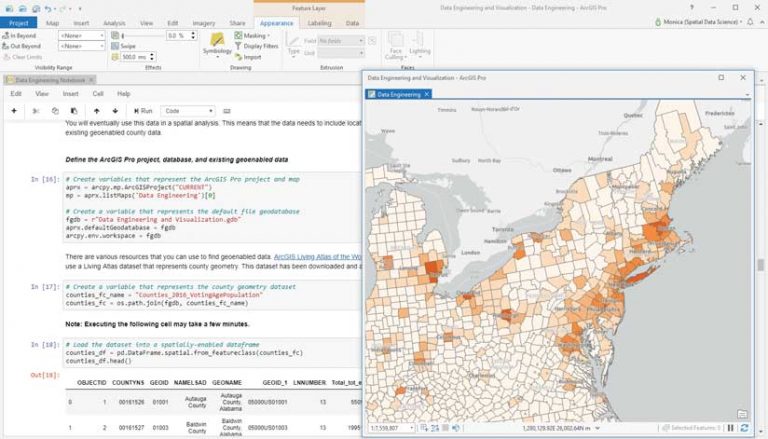Viewport: 768px width, 439px height.
Task: Open the notebook Cell menu
Action: click(98, 94)
